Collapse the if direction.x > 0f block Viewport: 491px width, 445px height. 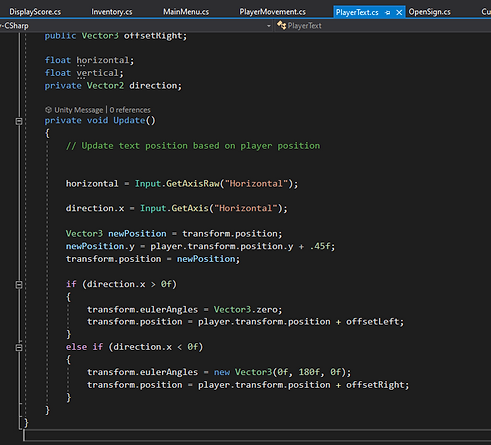coord(19,285)
